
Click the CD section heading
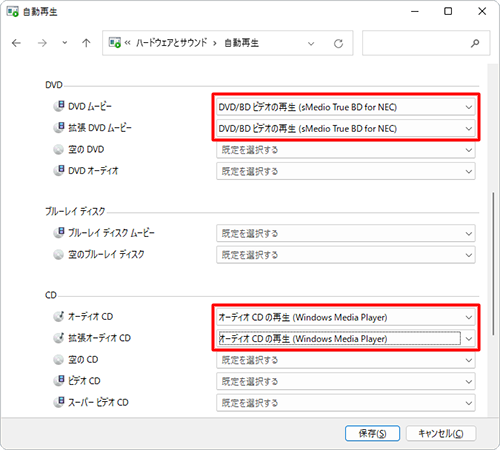click(x=51, y=295)
